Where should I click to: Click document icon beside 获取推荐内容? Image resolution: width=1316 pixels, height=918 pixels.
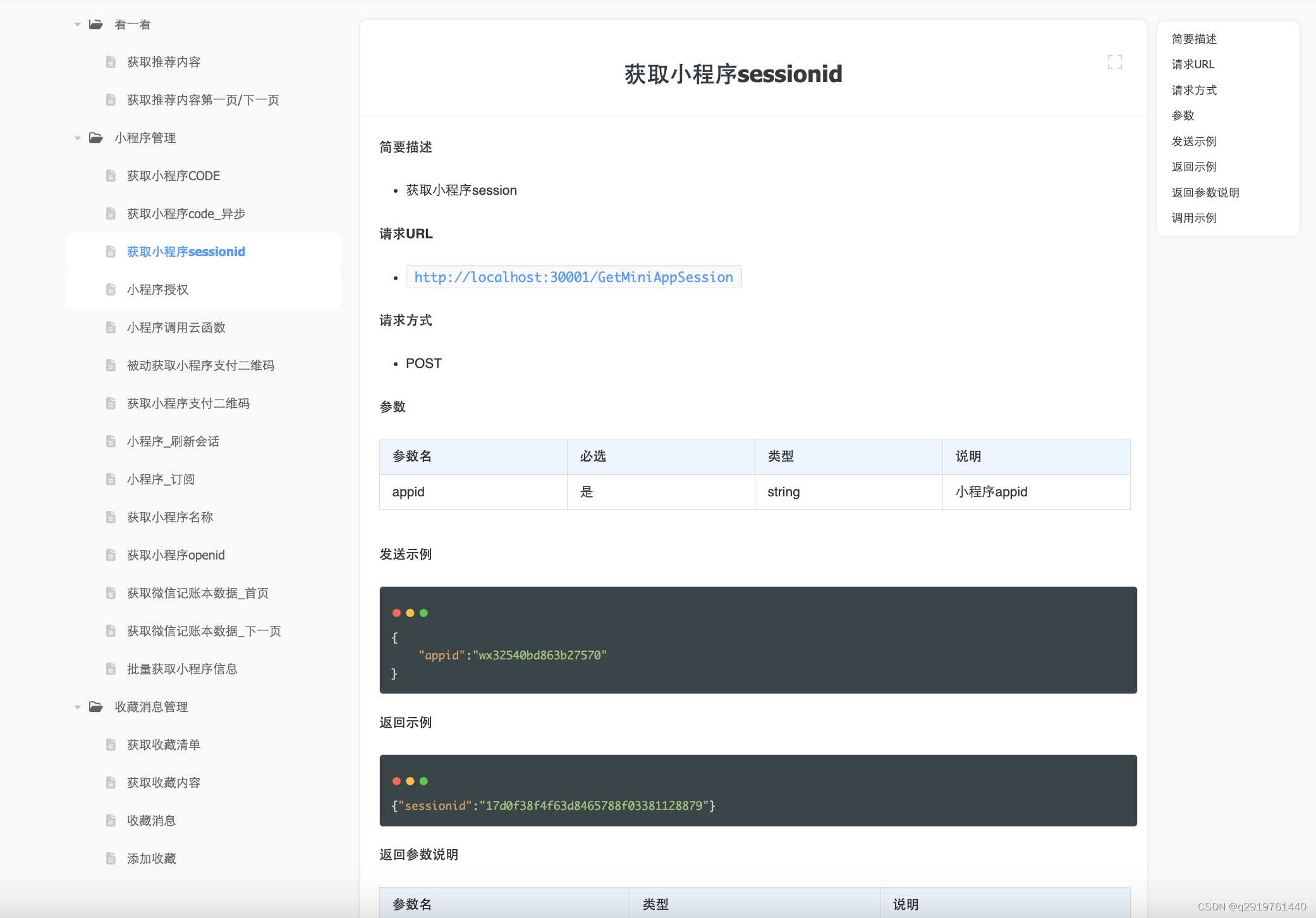tap(111, 62)
